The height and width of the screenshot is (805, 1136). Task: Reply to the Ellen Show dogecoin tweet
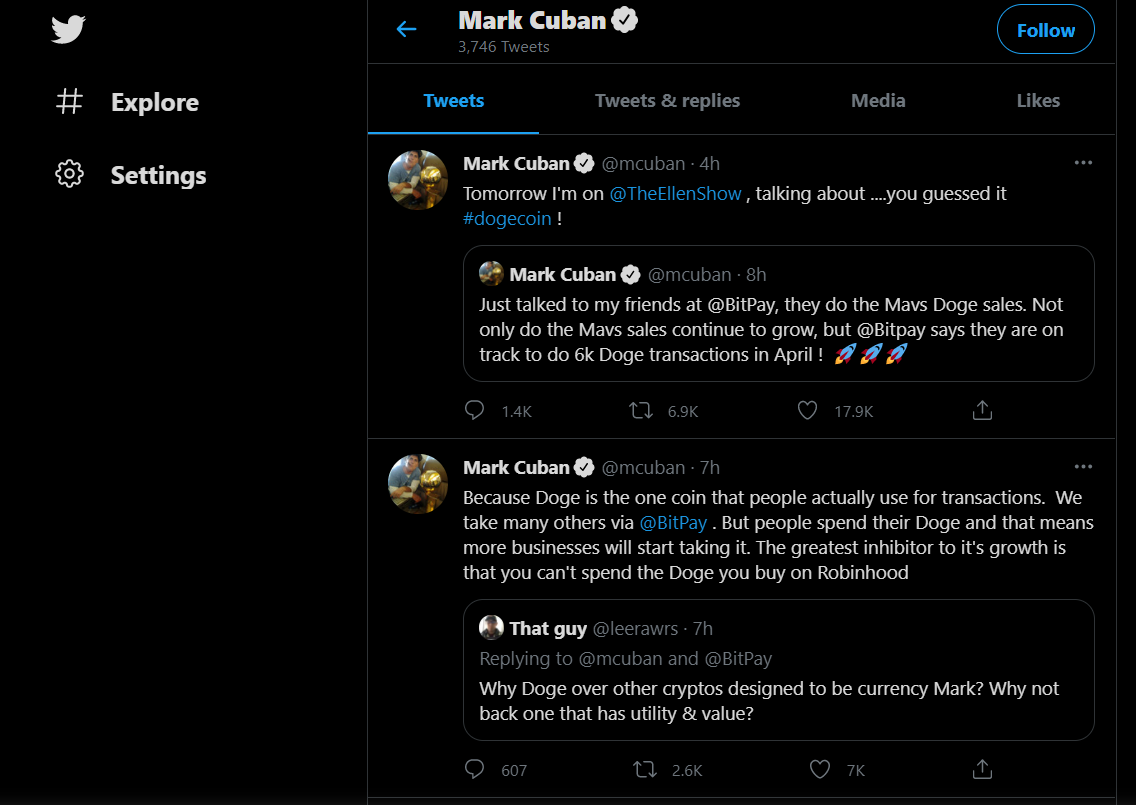coord(475,410)
